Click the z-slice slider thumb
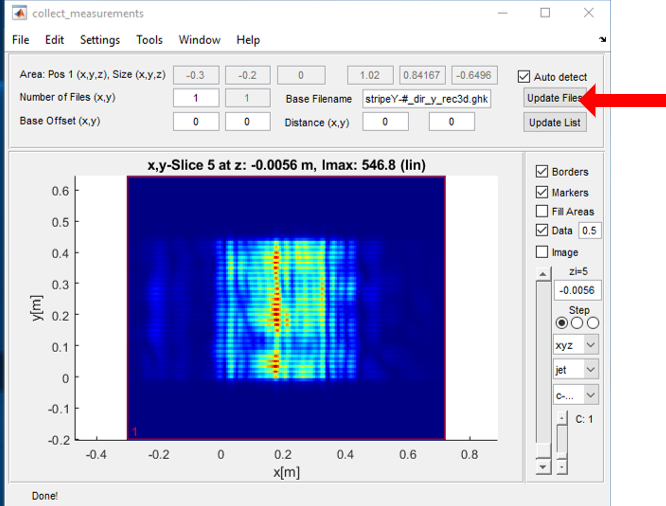The image size is (666, 506). pyautogui.click(x=543, y=450)
